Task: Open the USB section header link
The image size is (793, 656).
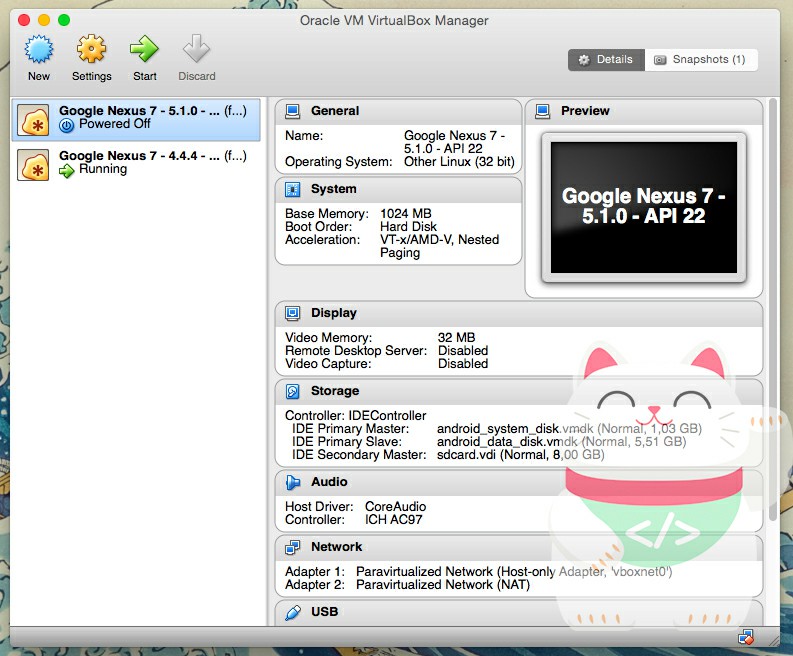Action: tap(324, 611)
